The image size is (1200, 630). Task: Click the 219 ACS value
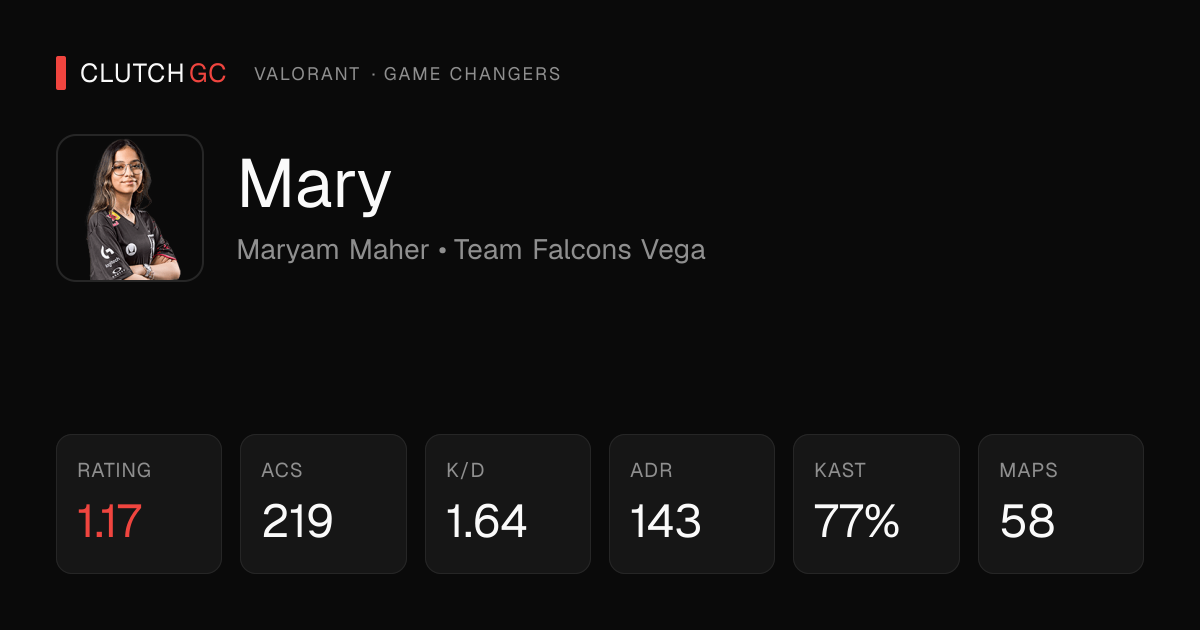(297, 522)
